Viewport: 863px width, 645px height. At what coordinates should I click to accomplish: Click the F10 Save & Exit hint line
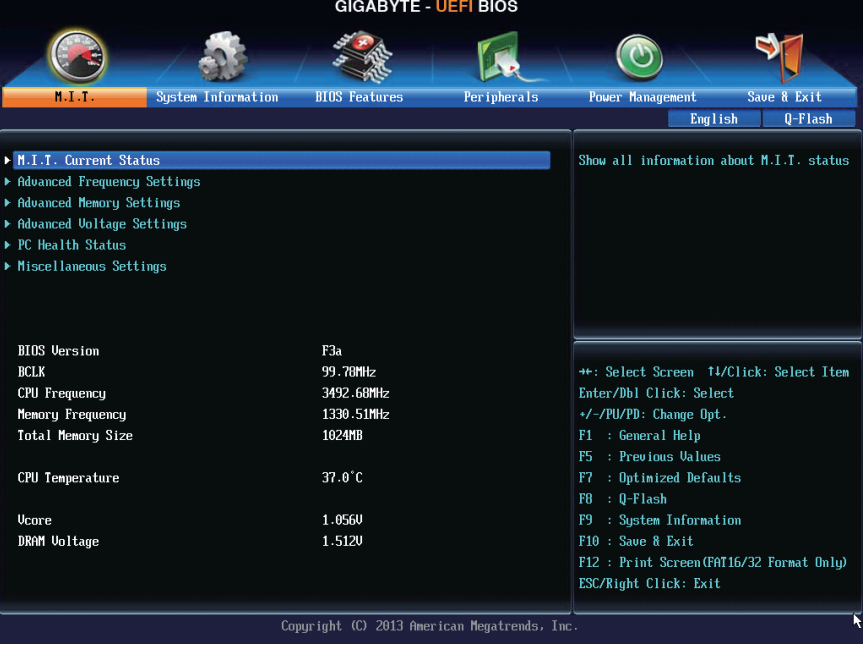point(636,541)
